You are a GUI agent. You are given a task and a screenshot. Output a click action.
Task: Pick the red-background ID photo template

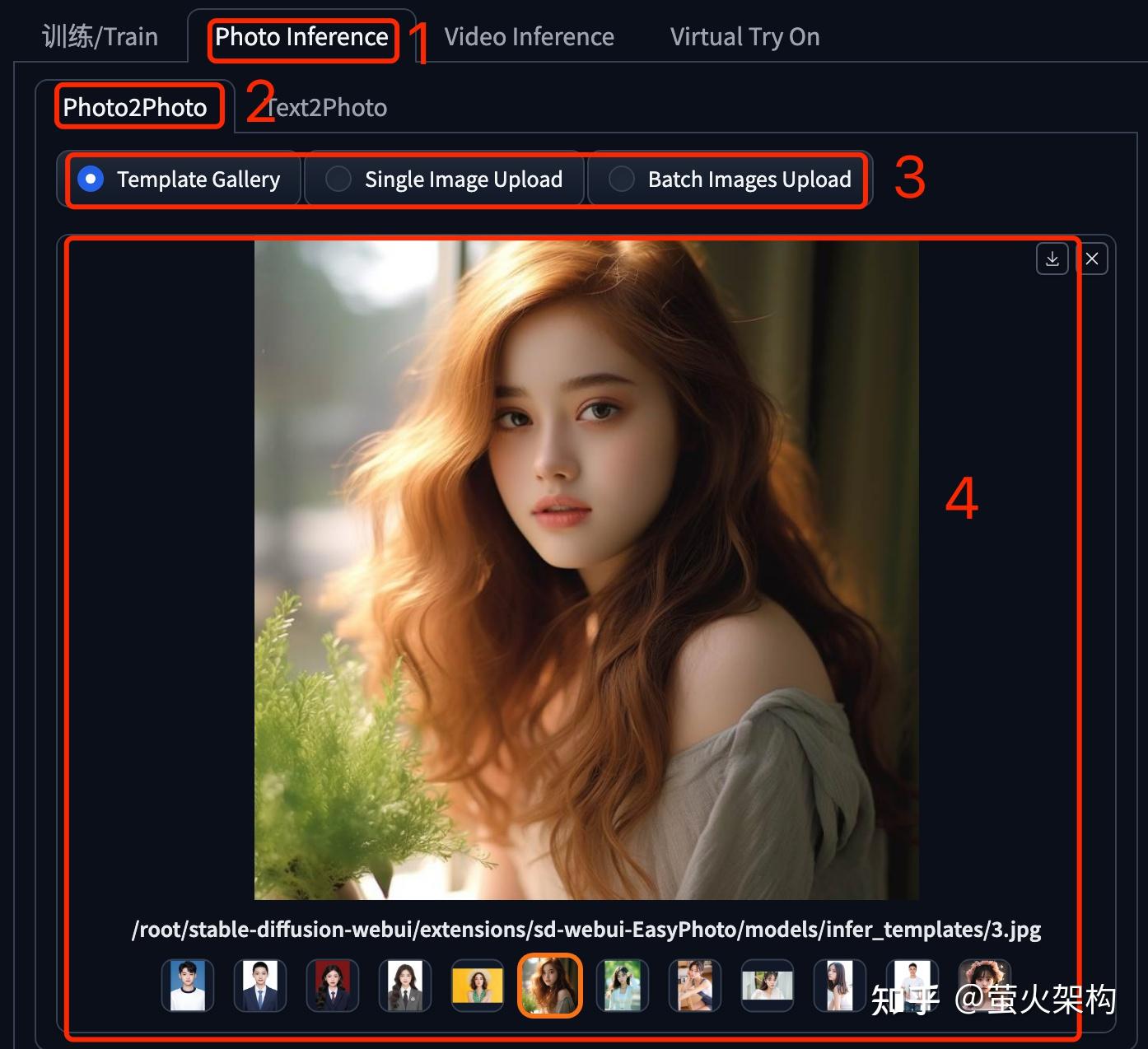(332, 985)
